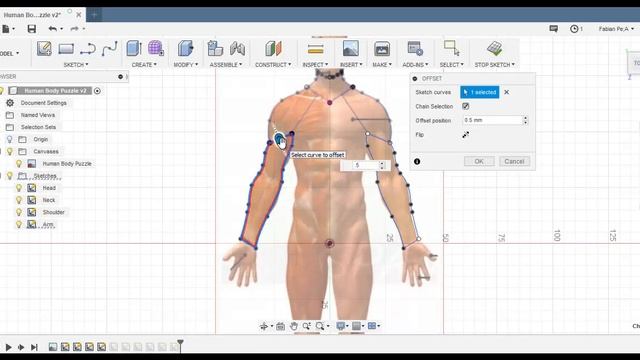Click the Pan hand icon in navigation bar
The width and height of the screenshot is (640, 360).
[293, 326]
